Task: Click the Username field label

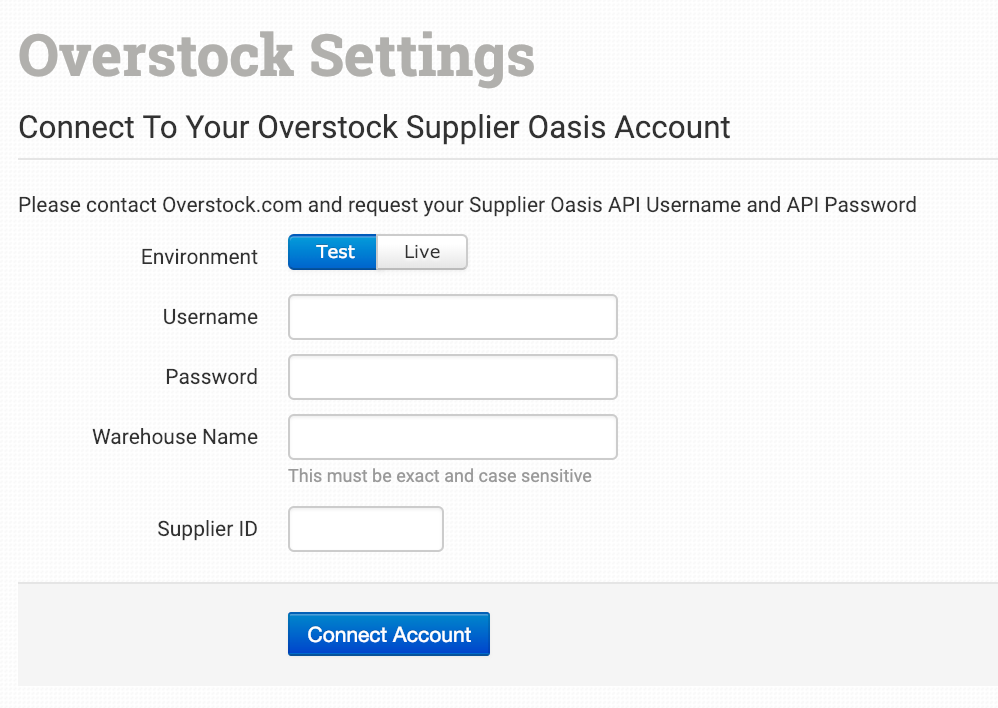Action: pos(210,317)
